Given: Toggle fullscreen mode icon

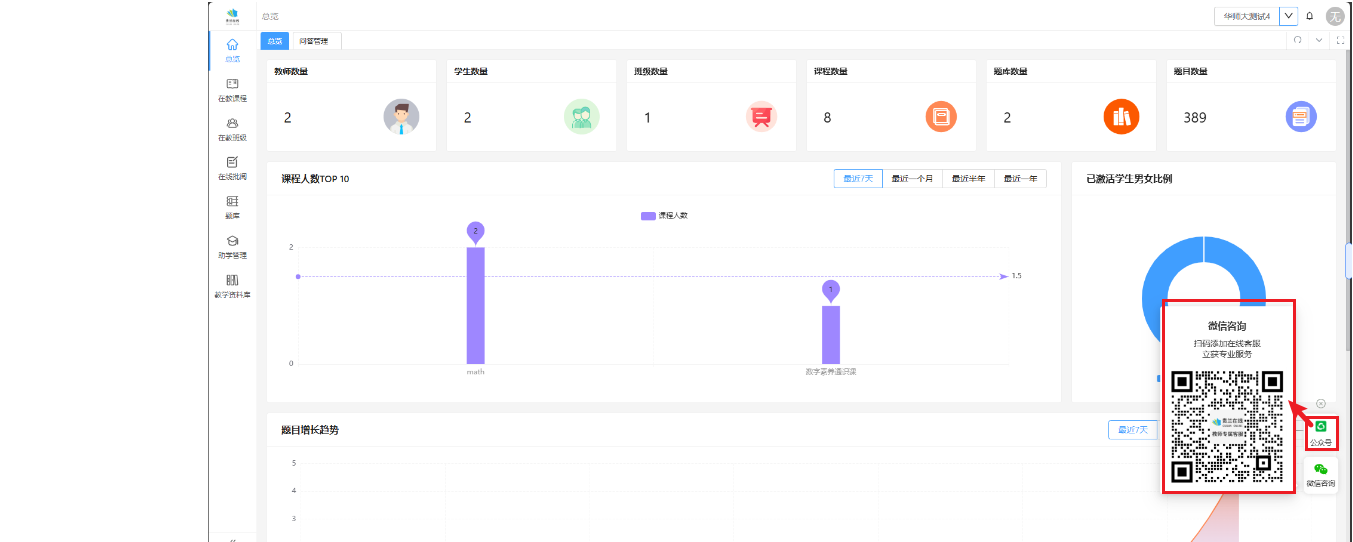Looking at the screenshot, I should pyautogui.click(x=1340, y=41).
